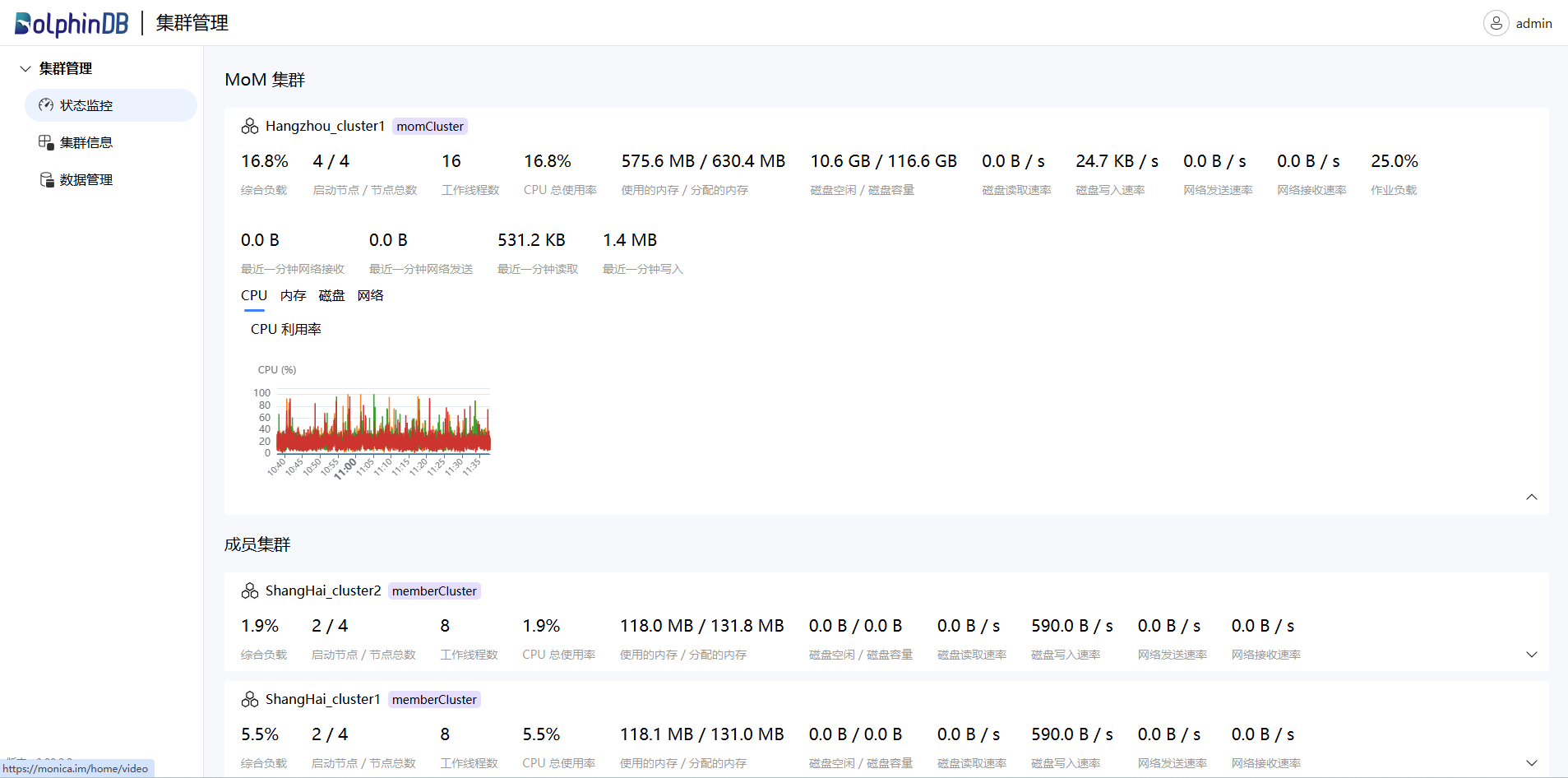This screenshot has height=778, width=1568.
Task: Click the Hangzhou_cluster1 cluster icon
Action: point(250,126)
